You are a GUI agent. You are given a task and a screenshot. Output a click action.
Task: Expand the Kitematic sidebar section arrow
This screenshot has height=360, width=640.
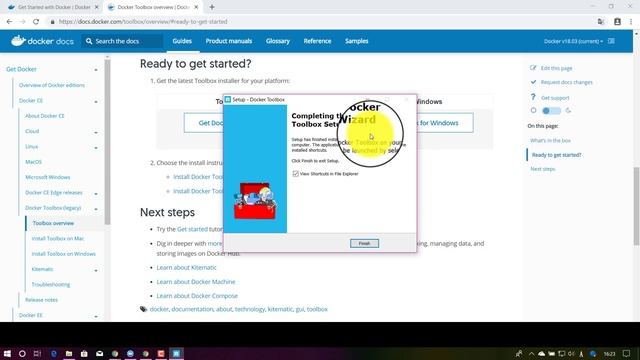coord(96,270)
